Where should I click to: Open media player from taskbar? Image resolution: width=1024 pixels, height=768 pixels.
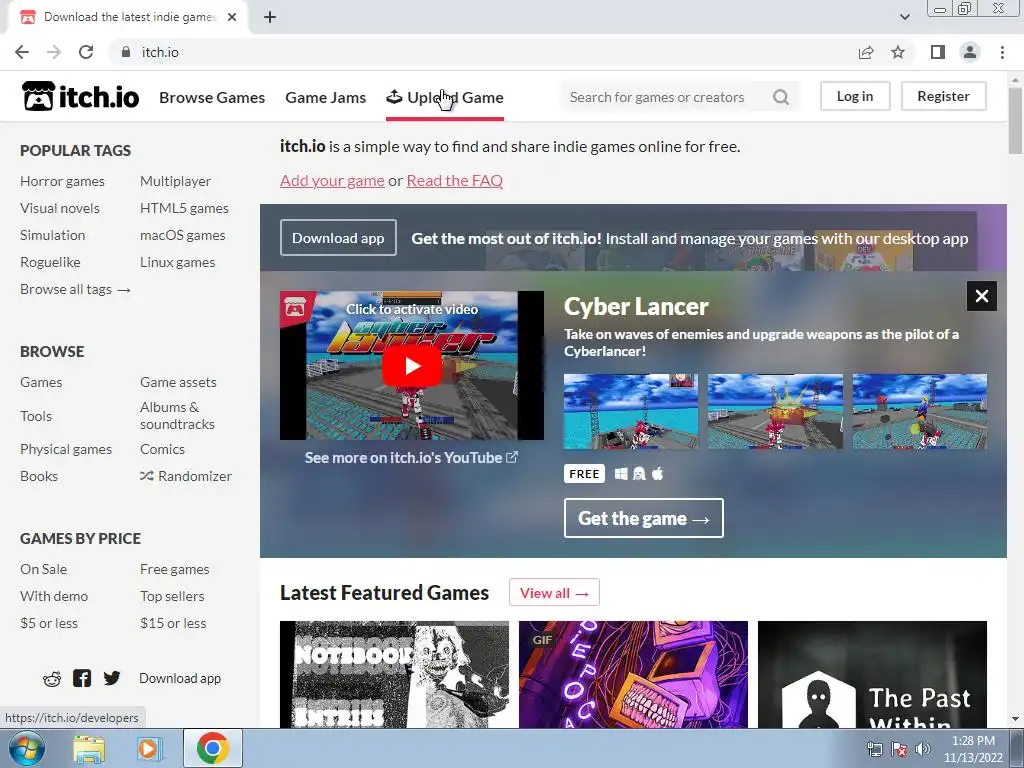[x=150, y=749]
